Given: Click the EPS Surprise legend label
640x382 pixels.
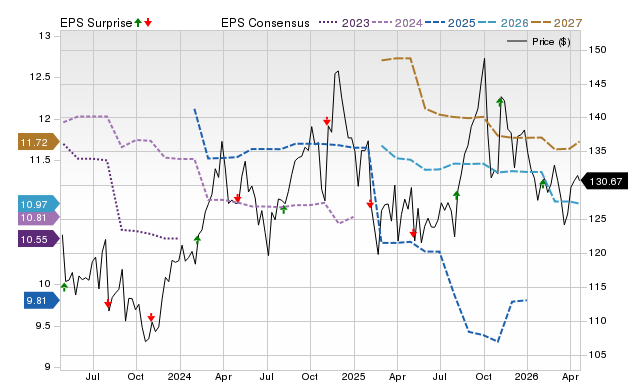Looking at the screenshot, I should click(96, 23).
